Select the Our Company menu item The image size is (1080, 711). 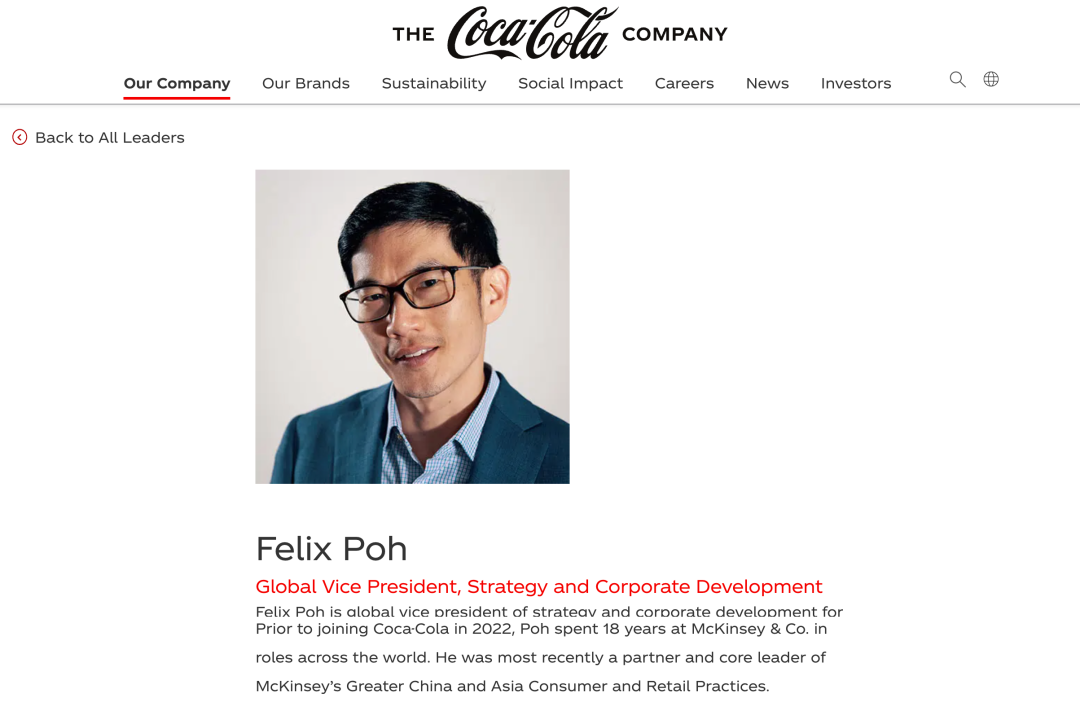177,83
